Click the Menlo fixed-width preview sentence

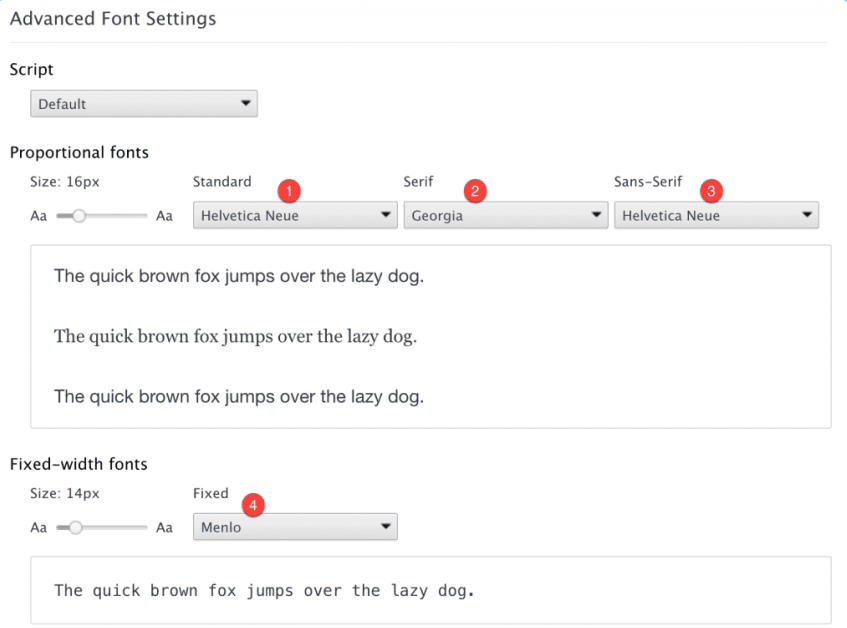264,590
